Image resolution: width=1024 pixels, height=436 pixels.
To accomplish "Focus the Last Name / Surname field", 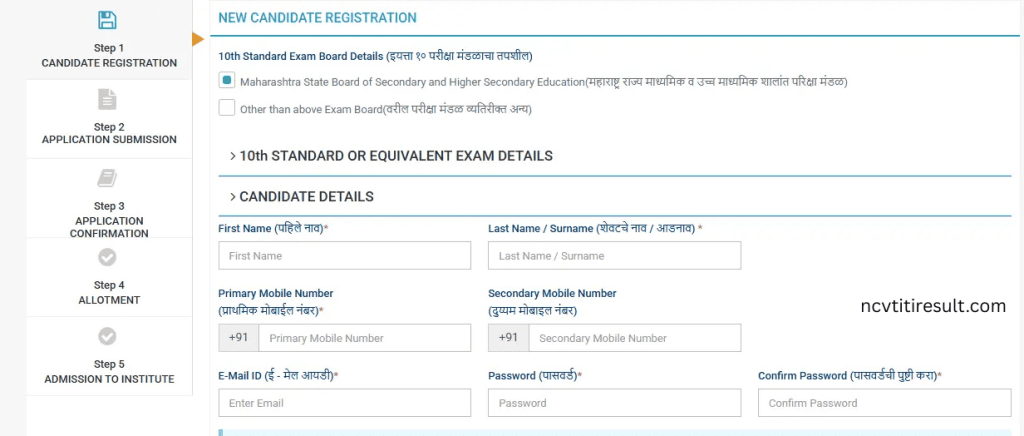I will click(614, 256).
